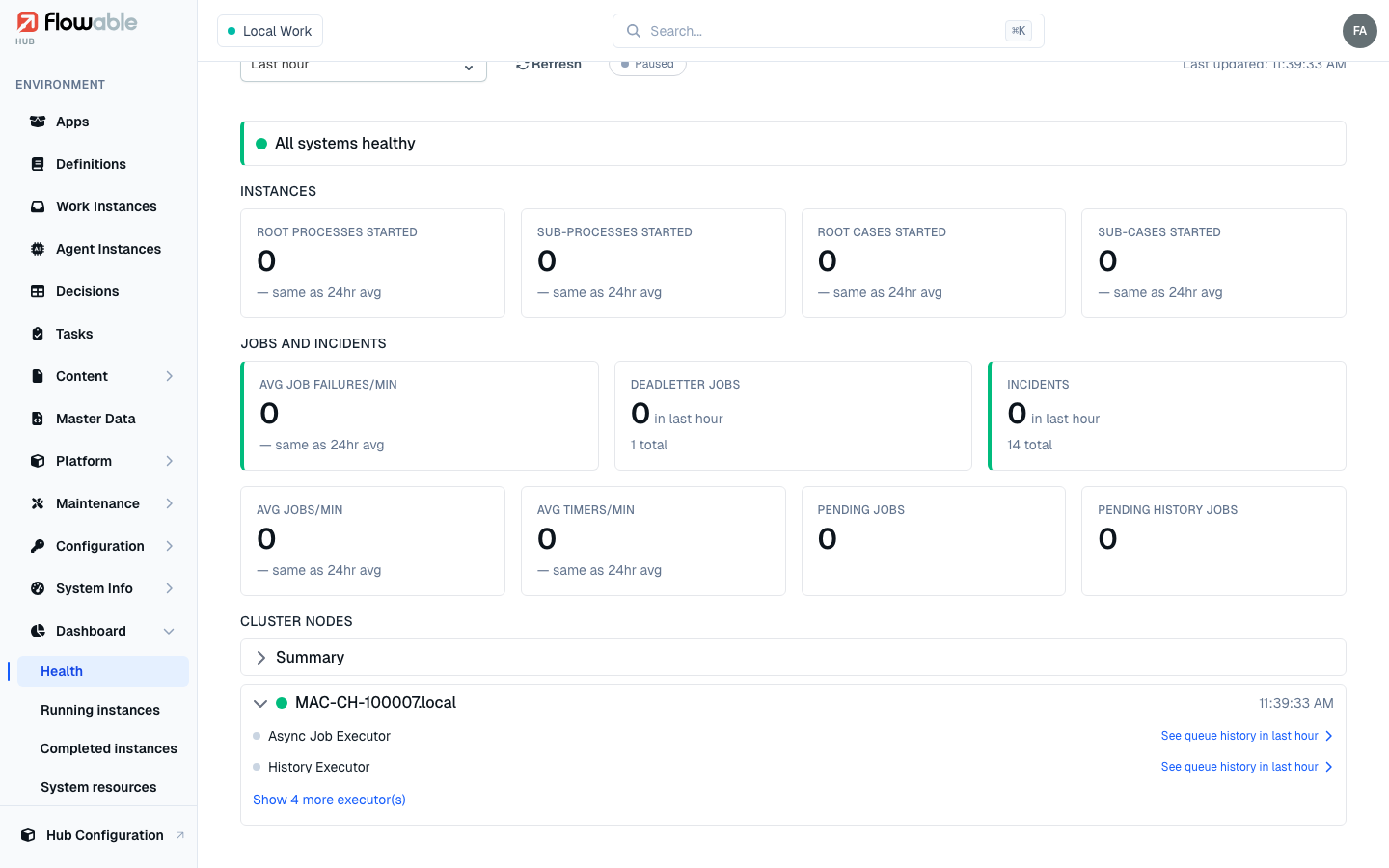This screenshot has width=1389, height=868.
Task: Open the Local Work environment selector
Action: pos(270,31)
